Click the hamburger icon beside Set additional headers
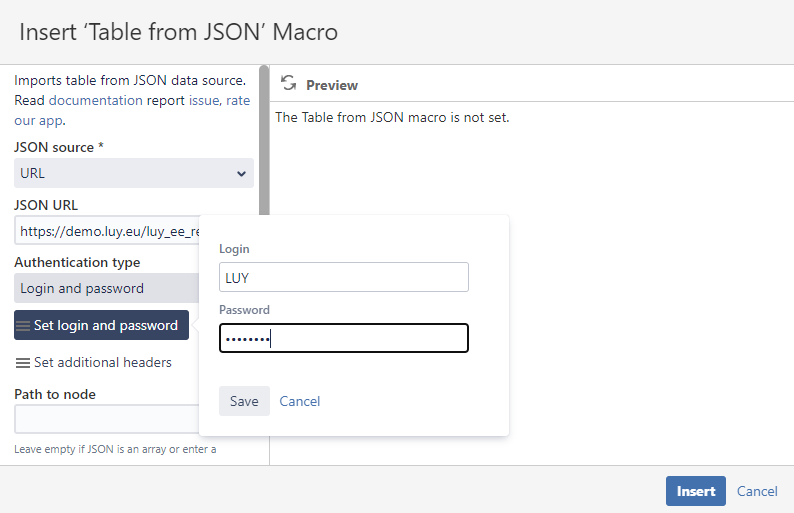This screenshot has height=513, width=794. click(x=23, y=363)
